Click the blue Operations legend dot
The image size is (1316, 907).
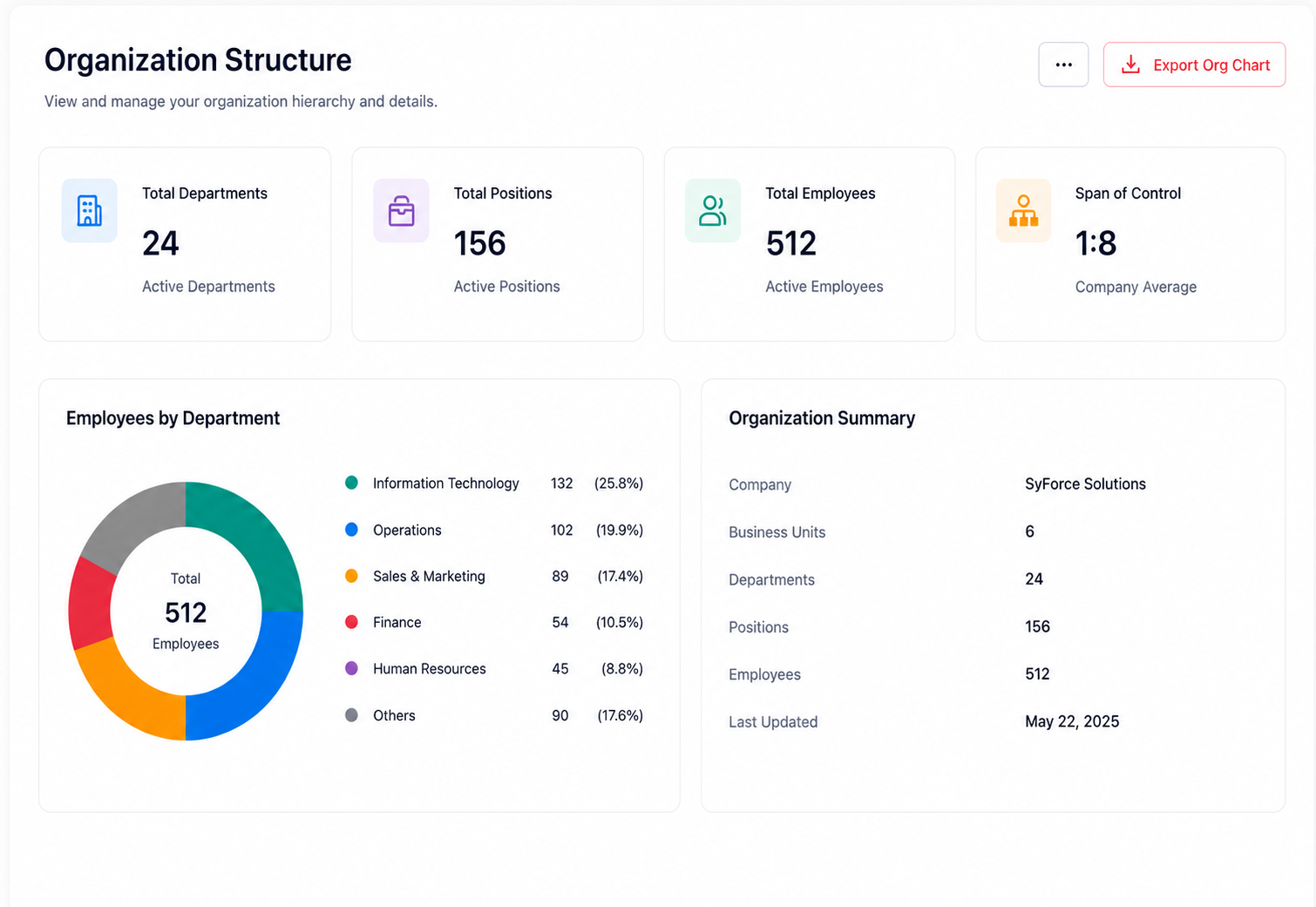pos(351,530)
